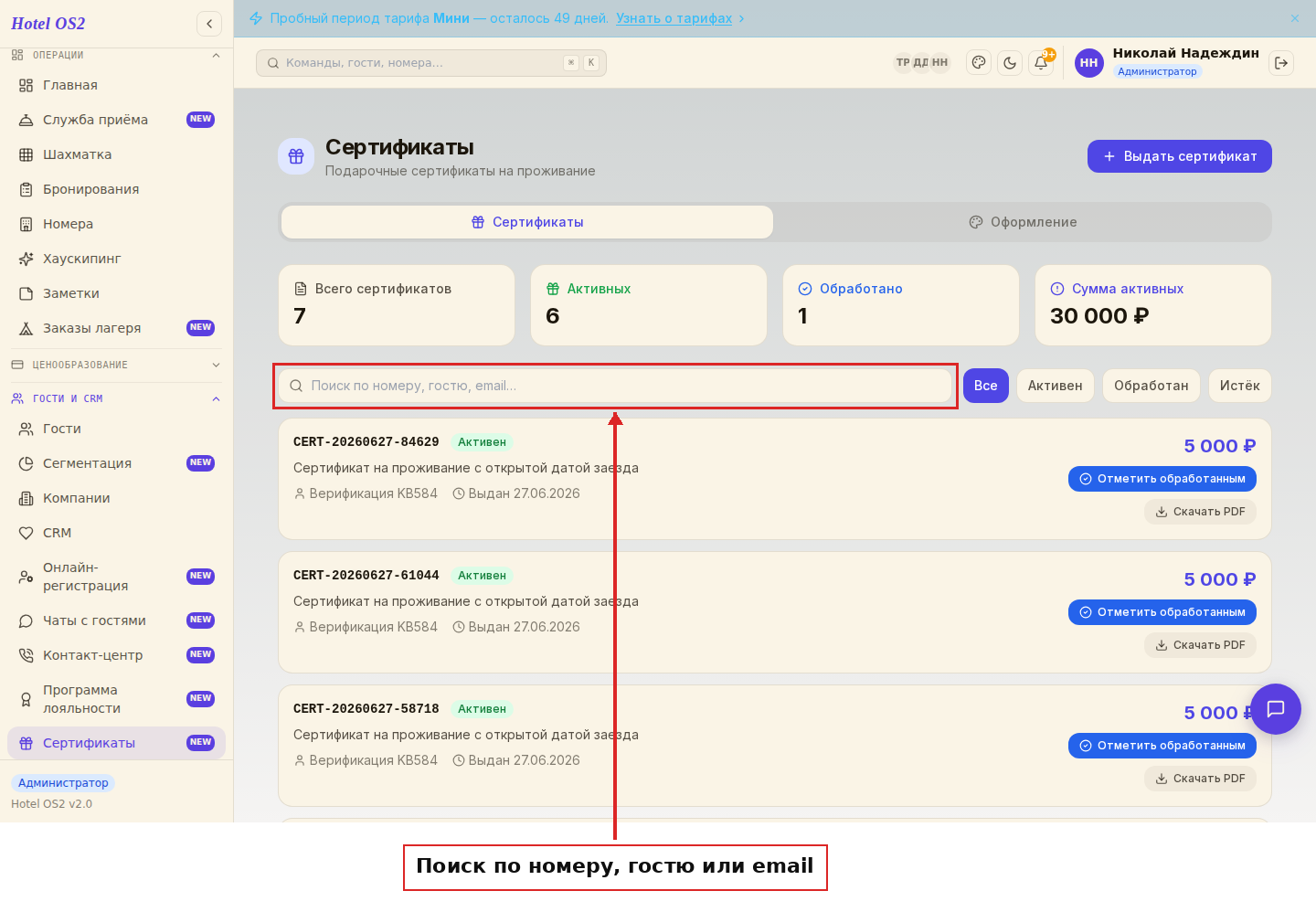Open Служба приёма in the sidebar

[x=116, y=120]
